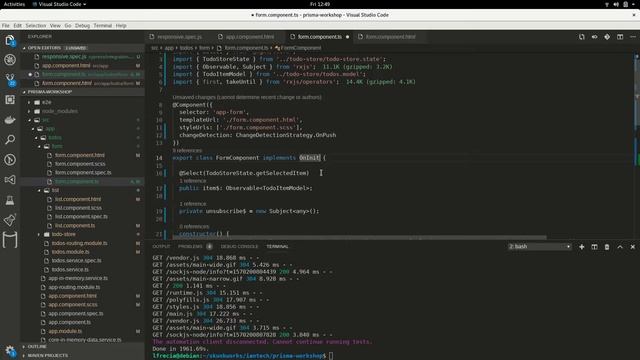Screen dimensions: 640x360
Task: Open the tilted flask activity icon
Action: coord(10,220)
